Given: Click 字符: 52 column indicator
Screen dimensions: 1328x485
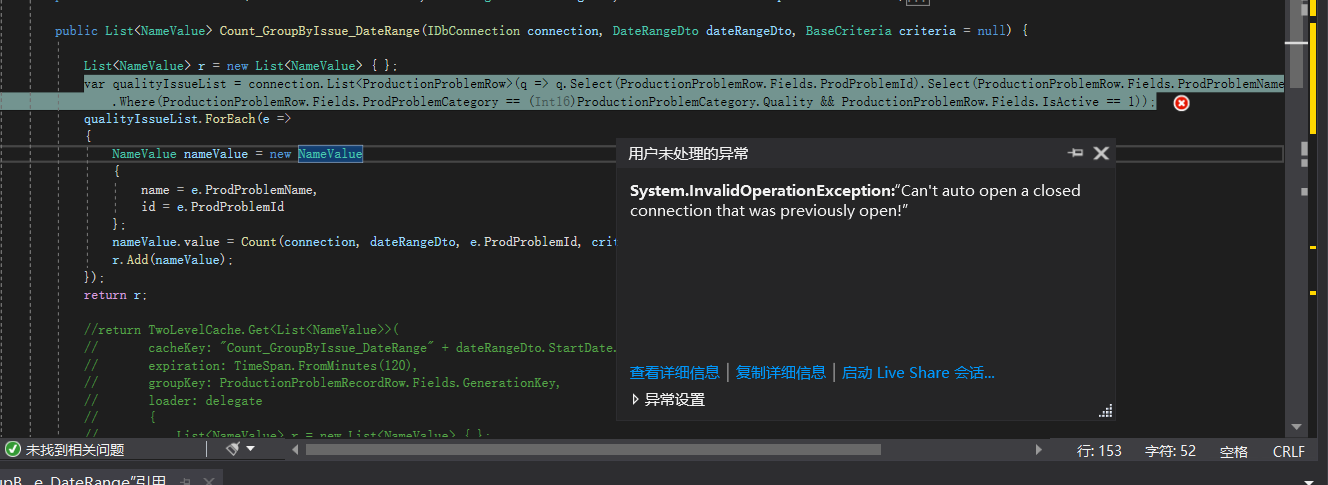Looking at the screenshot, I should (1170, 451).
